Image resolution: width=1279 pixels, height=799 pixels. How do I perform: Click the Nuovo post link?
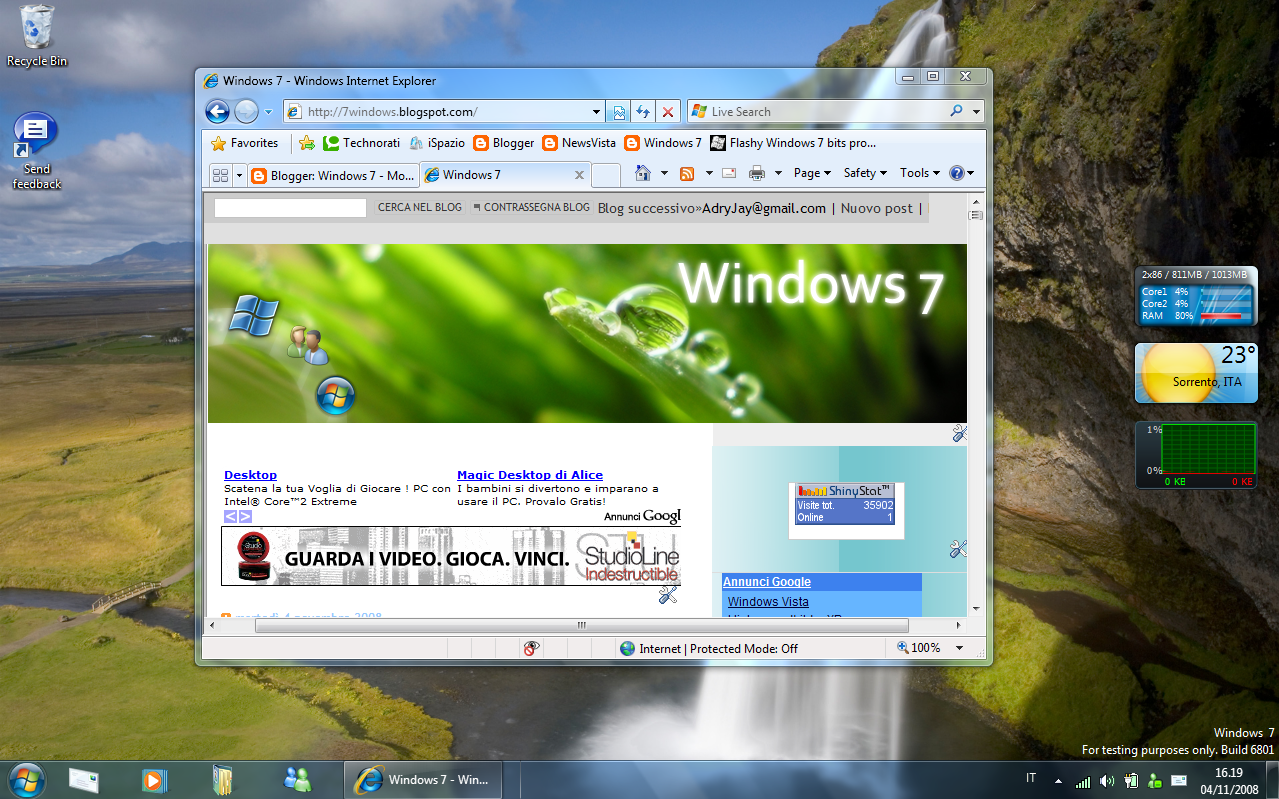pos(876,208)
